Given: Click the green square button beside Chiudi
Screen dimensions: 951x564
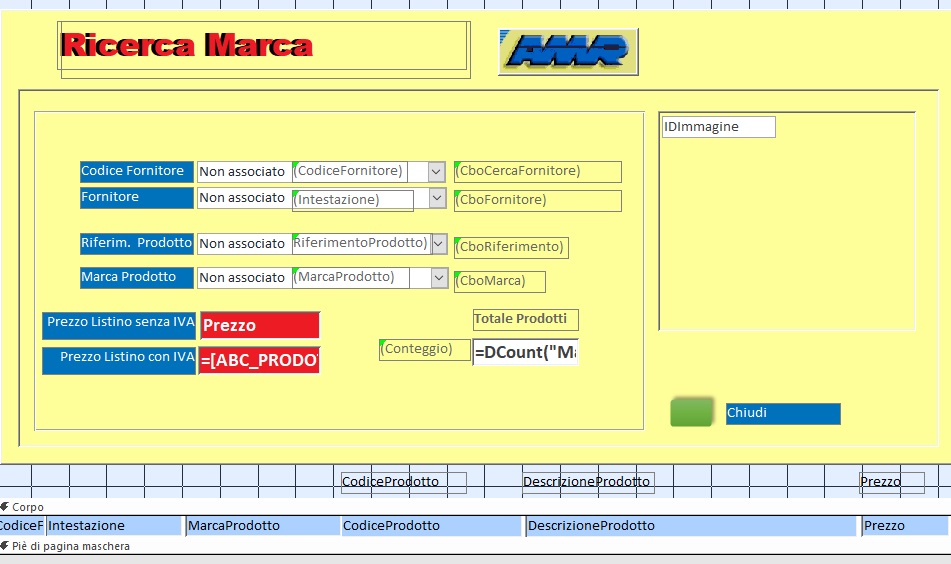Looking at the screenshot, I should (x=692, y=412).
